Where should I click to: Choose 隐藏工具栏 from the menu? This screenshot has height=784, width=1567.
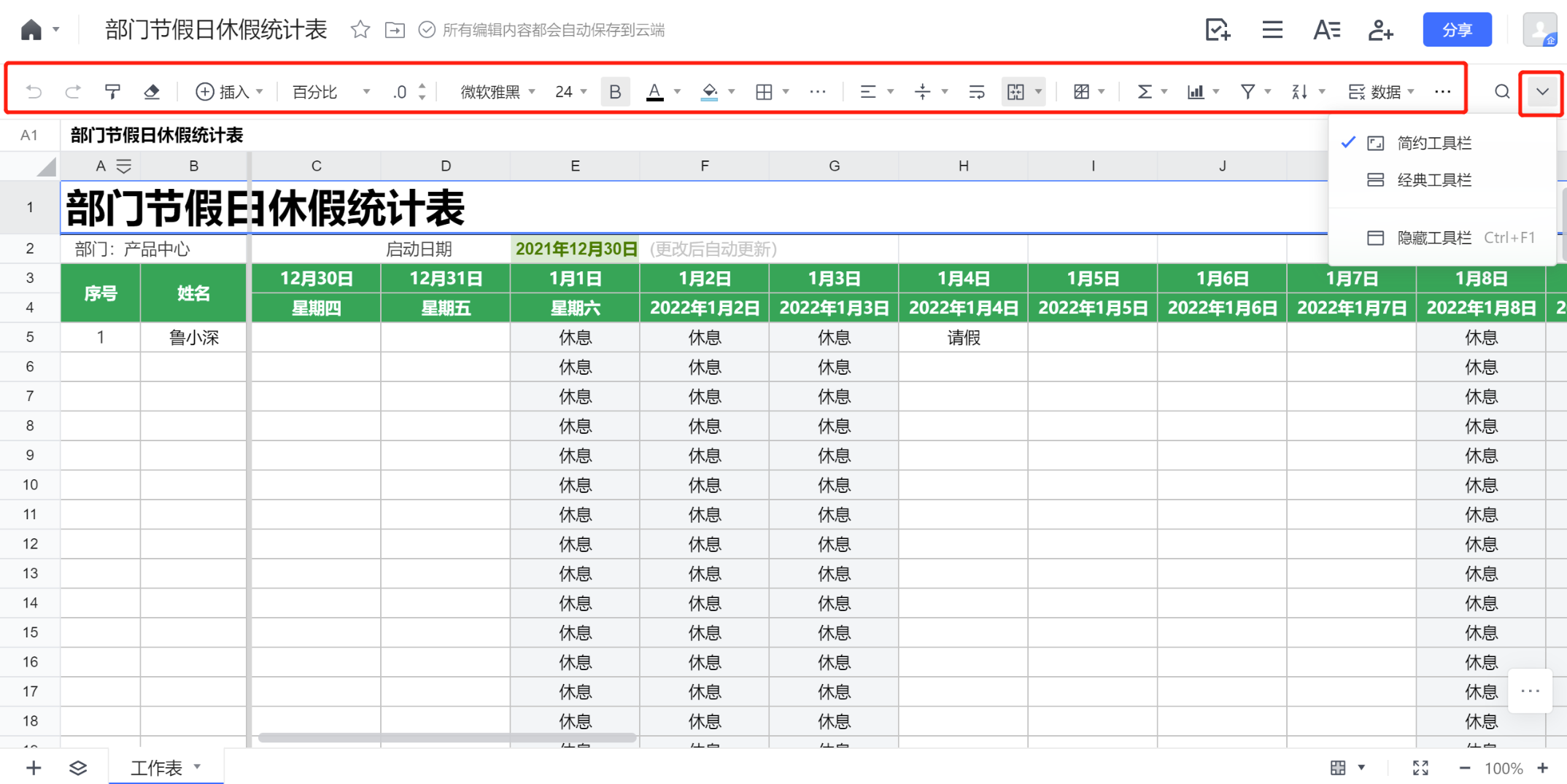pyautogui.click(x=1433, y=238)
